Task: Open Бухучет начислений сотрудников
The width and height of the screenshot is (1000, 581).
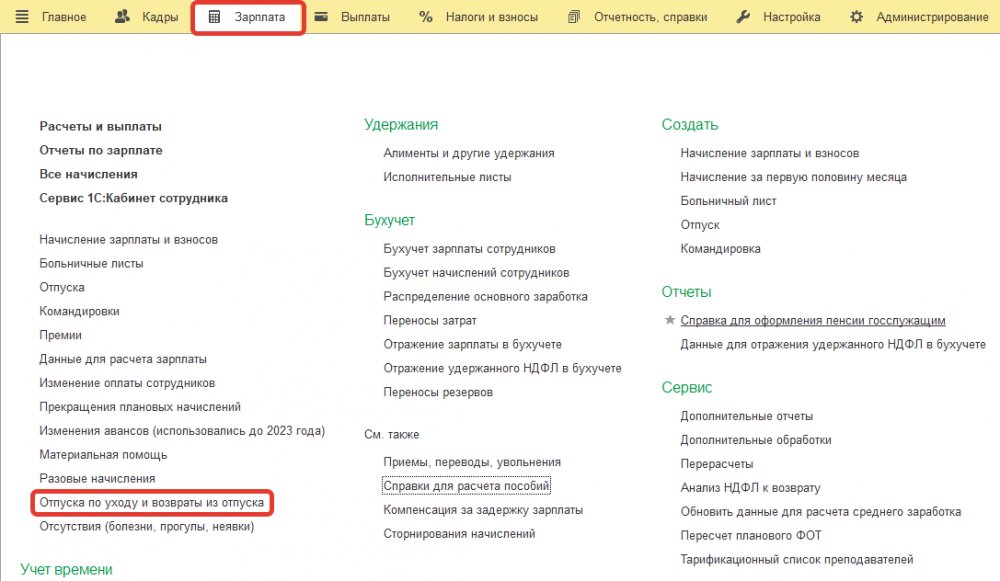Action: [x=476, y=273]
